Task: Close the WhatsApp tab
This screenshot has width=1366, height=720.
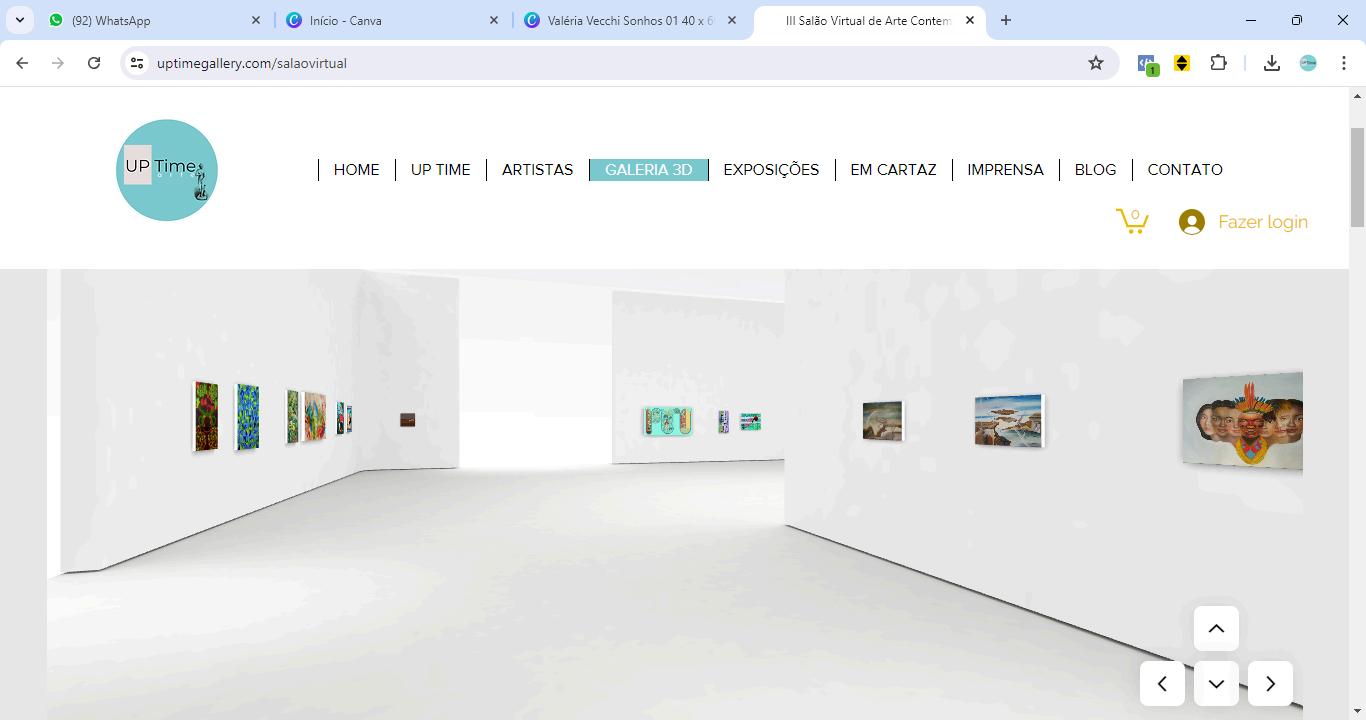Action: click(256, 20)
